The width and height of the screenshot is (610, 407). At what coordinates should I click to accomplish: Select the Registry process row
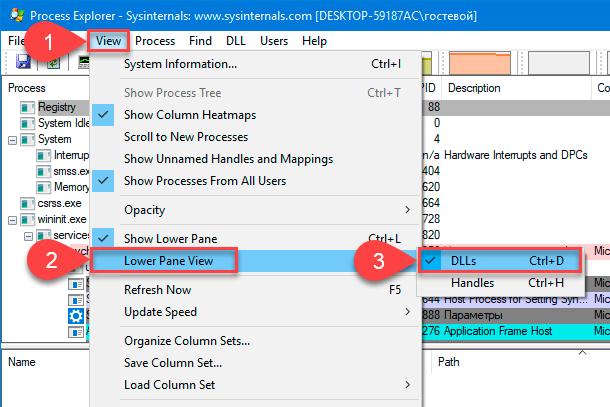(x=57, y=107)
